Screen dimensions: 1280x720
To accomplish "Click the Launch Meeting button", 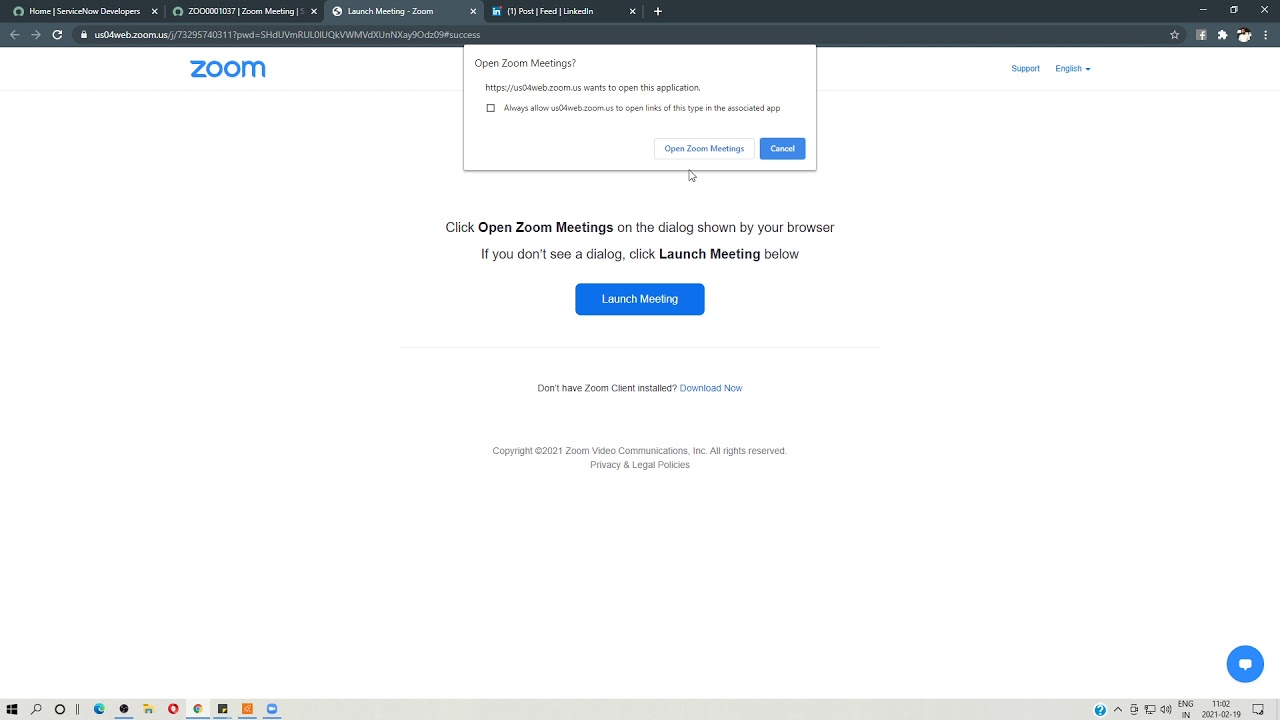I will (640, 299).
